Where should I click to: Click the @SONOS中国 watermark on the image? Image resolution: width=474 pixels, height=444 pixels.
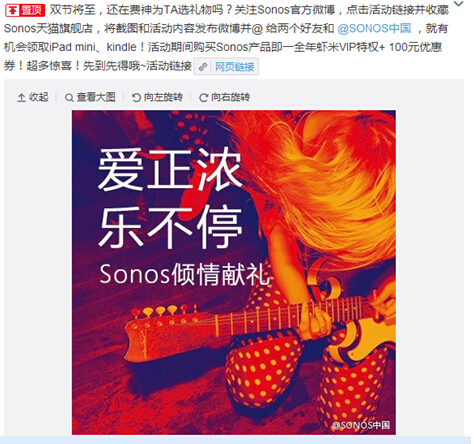pos(361,425)
